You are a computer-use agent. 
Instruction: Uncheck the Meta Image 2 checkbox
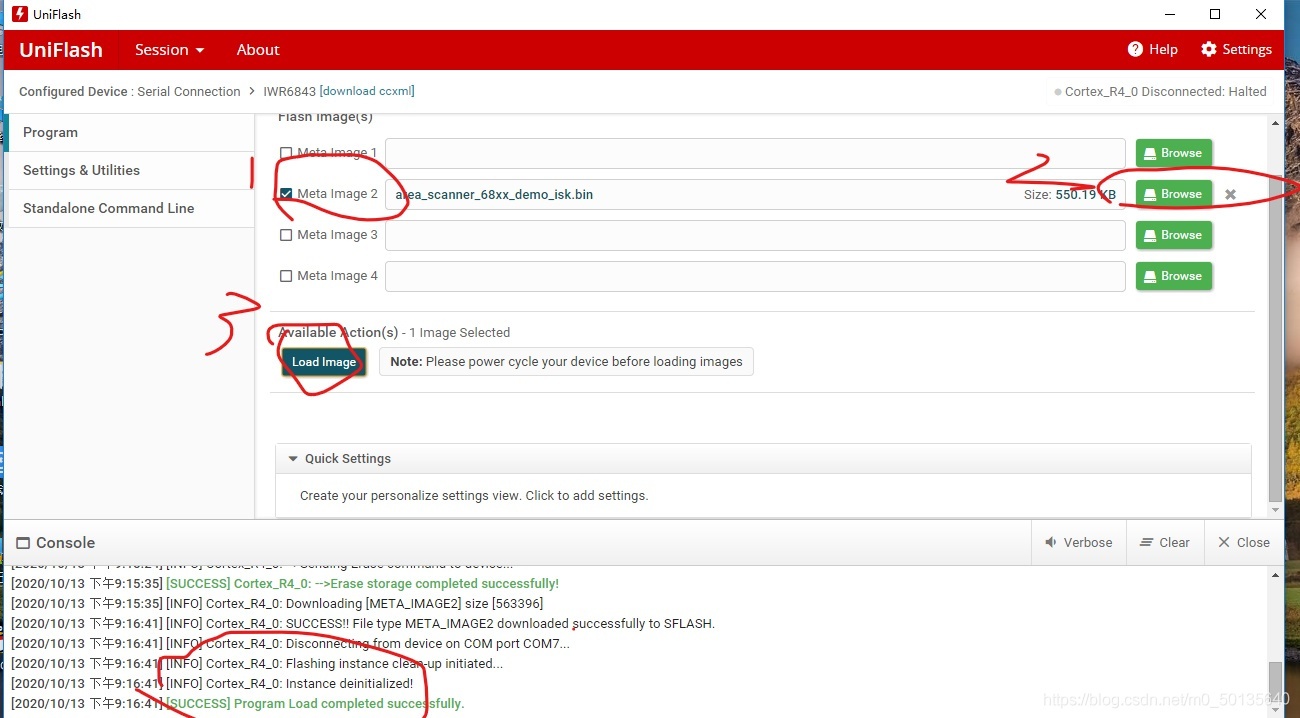click(x=286, y=194)
